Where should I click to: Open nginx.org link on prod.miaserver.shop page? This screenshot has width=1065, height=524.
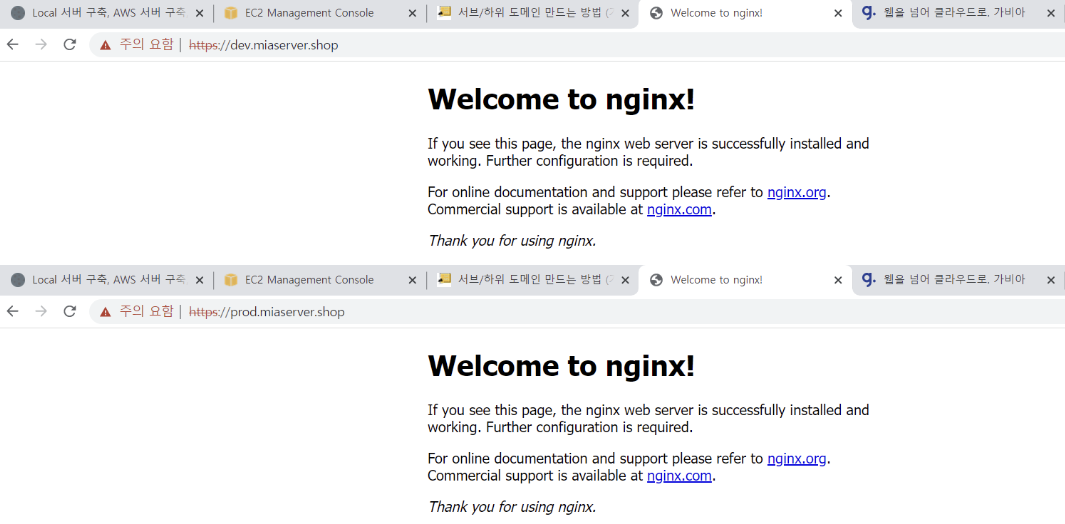[x=797, y=459]
